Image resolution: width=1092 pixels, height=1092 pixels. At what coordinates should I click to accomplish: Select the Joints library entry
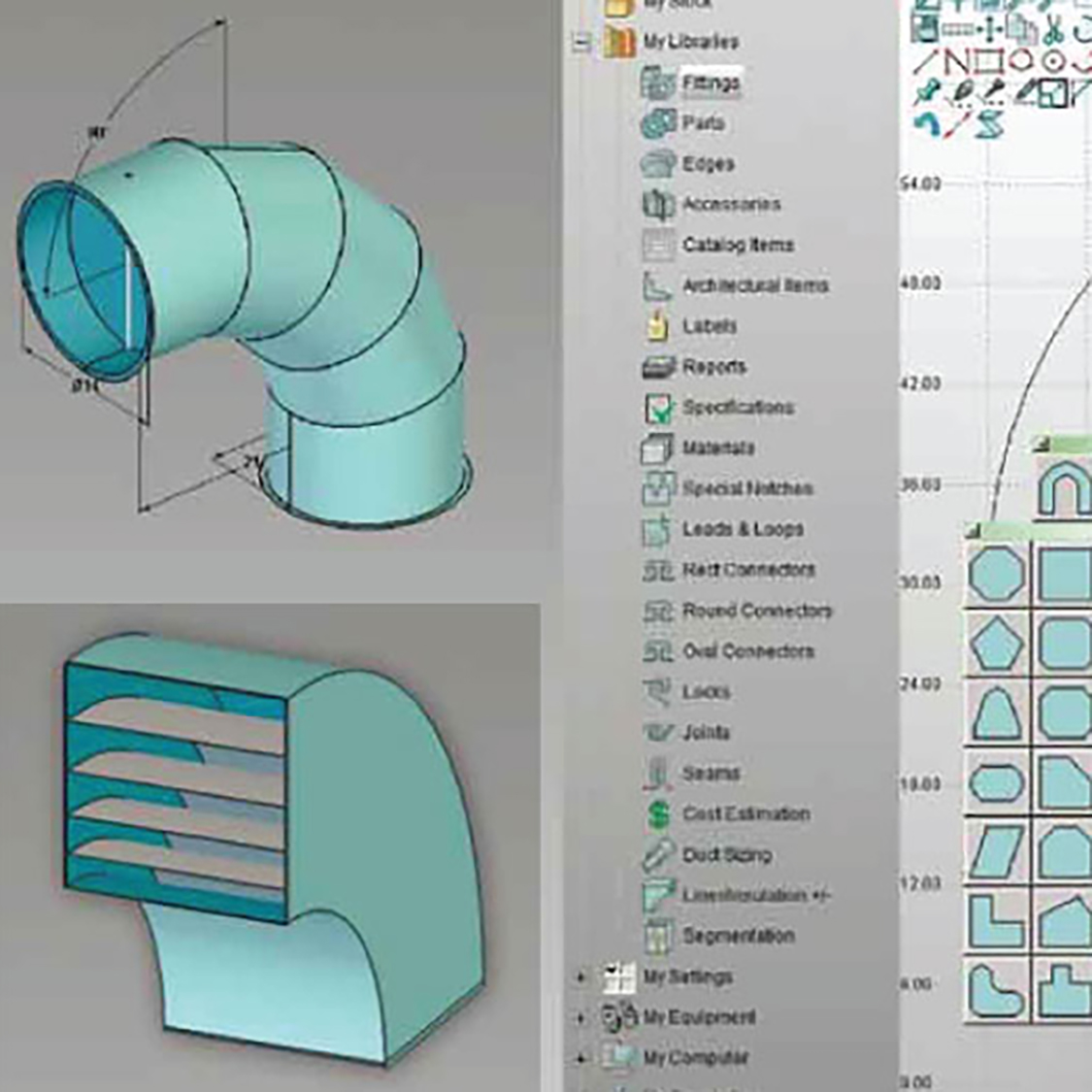pos(686,732)
